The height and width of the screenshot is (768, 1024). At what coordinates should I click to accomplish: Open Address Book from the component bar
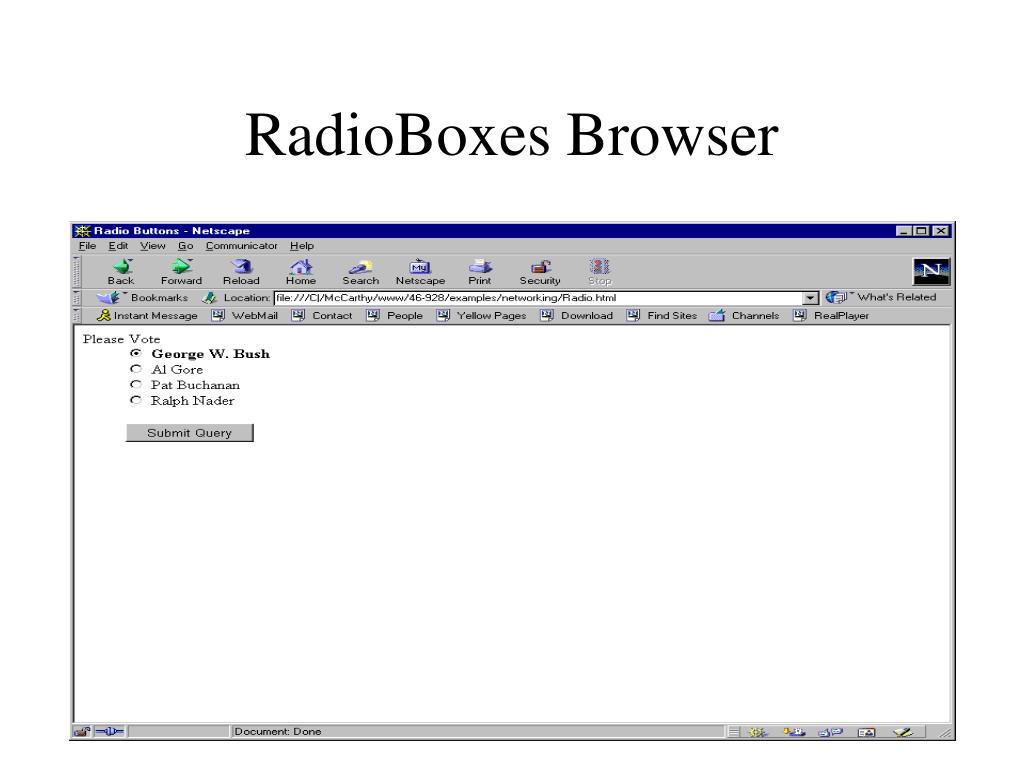point(867,732)
